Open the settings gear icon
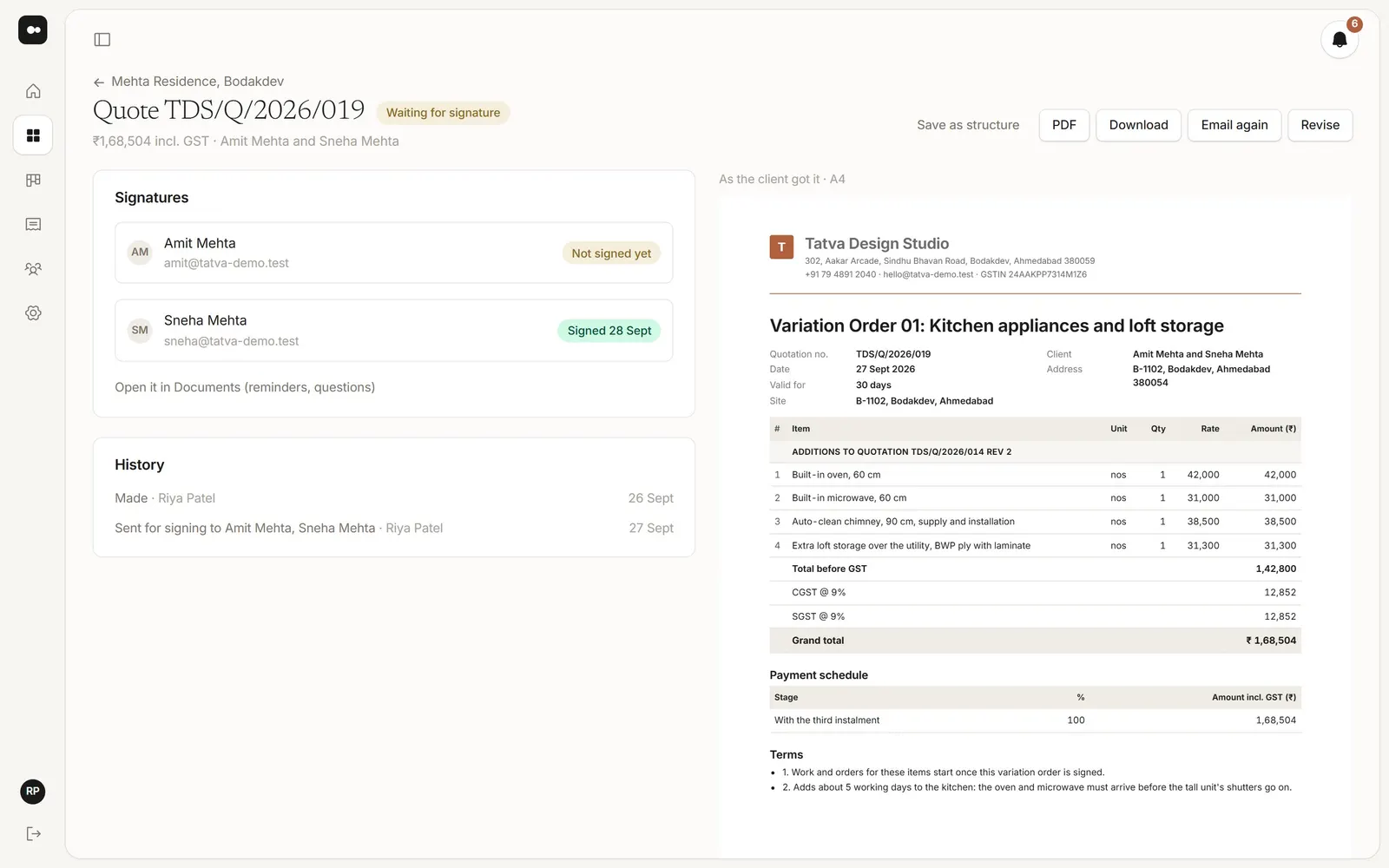This screenshot has height=868, width=1389. (x=33, y=313)
